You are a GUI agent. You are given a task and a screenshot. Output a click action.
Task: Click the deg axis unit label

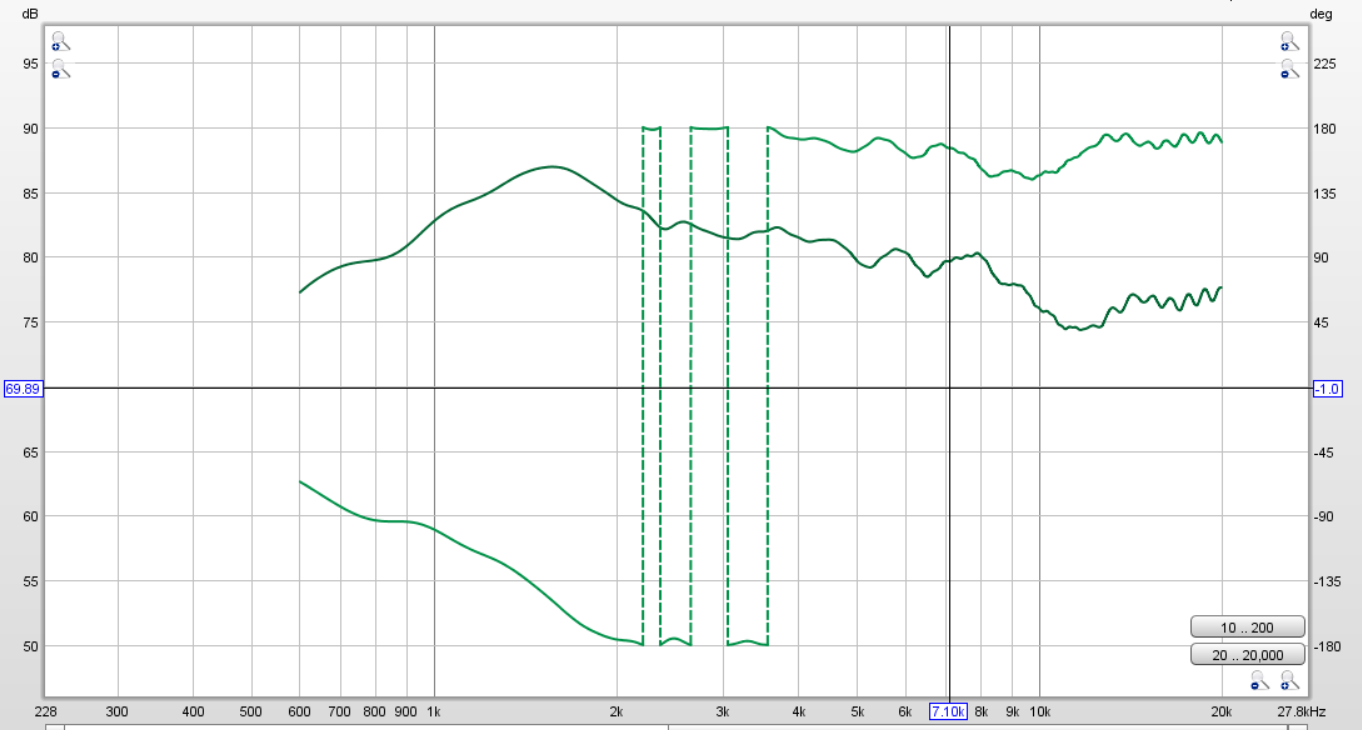point(1321,14)
